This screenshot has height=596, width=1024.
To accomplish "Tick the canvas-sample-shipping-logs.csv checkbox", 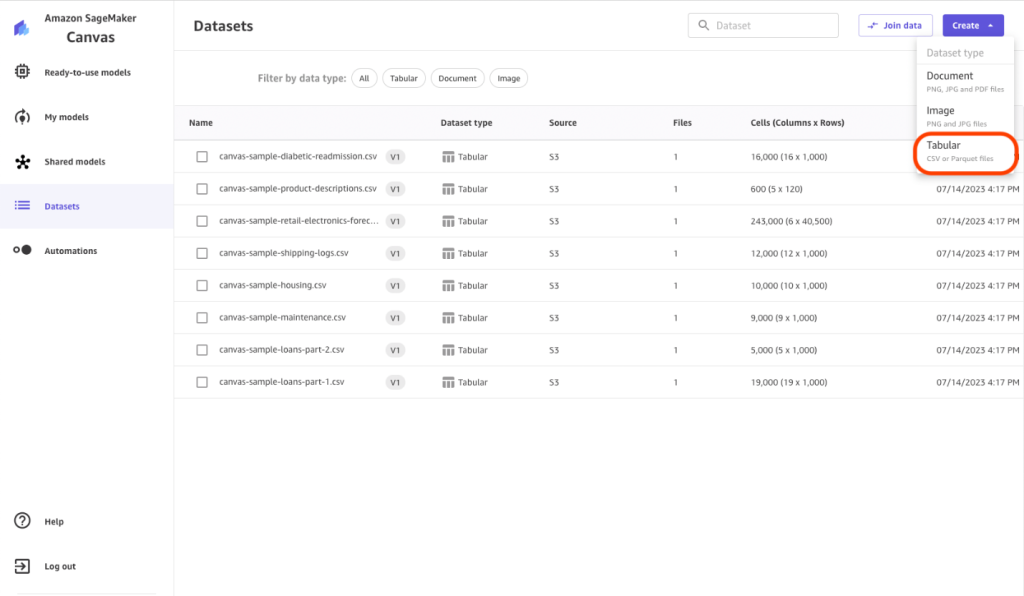I will coord(202,253).
